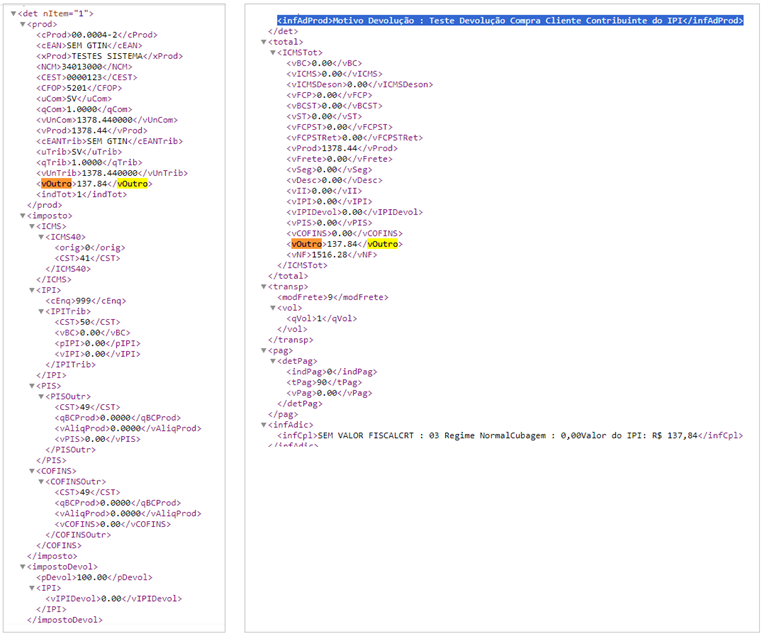Collapse the total node
This screenshot has height=634, width=762.
click(264, 41)
